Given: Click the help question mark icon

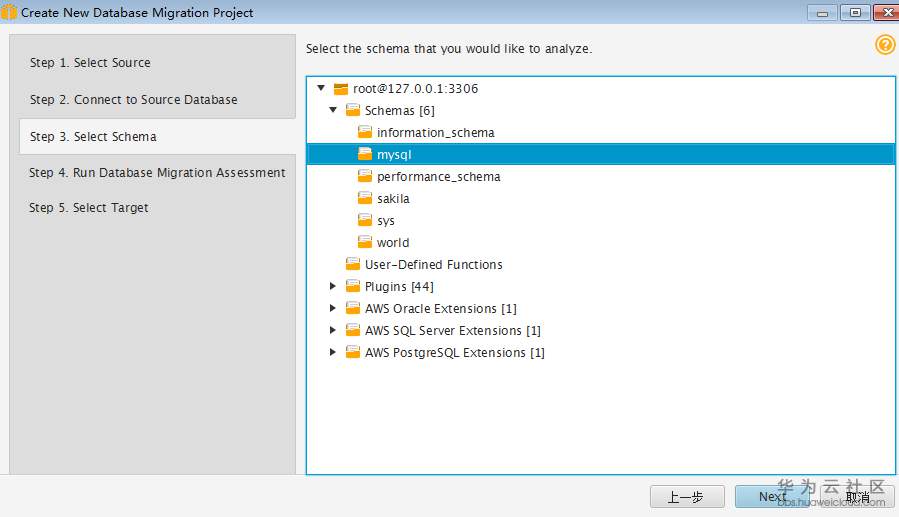Looking at the screenshot, I should (885, 45).
